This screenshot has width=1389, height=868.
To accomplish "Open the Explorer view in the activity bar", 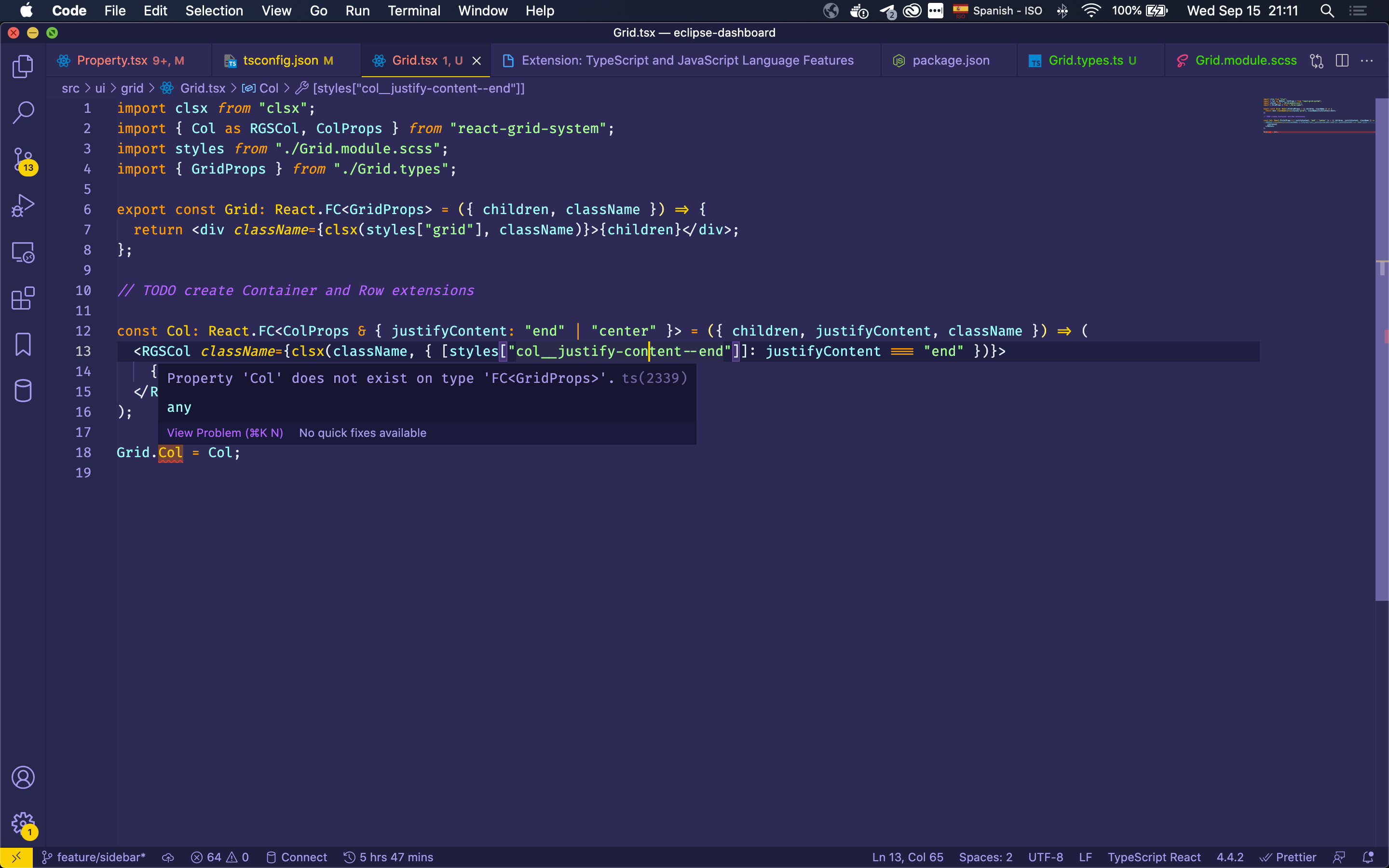I will 23,66.
